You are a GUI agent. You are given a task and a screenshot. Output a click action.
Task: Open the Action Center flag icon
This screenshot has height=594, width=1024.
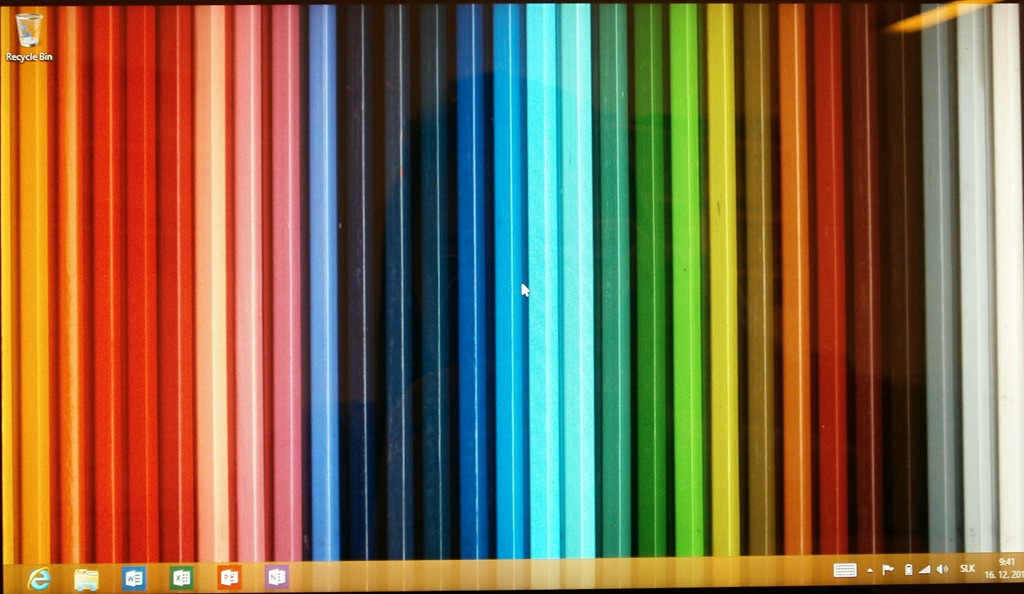[x=888, y=570]
